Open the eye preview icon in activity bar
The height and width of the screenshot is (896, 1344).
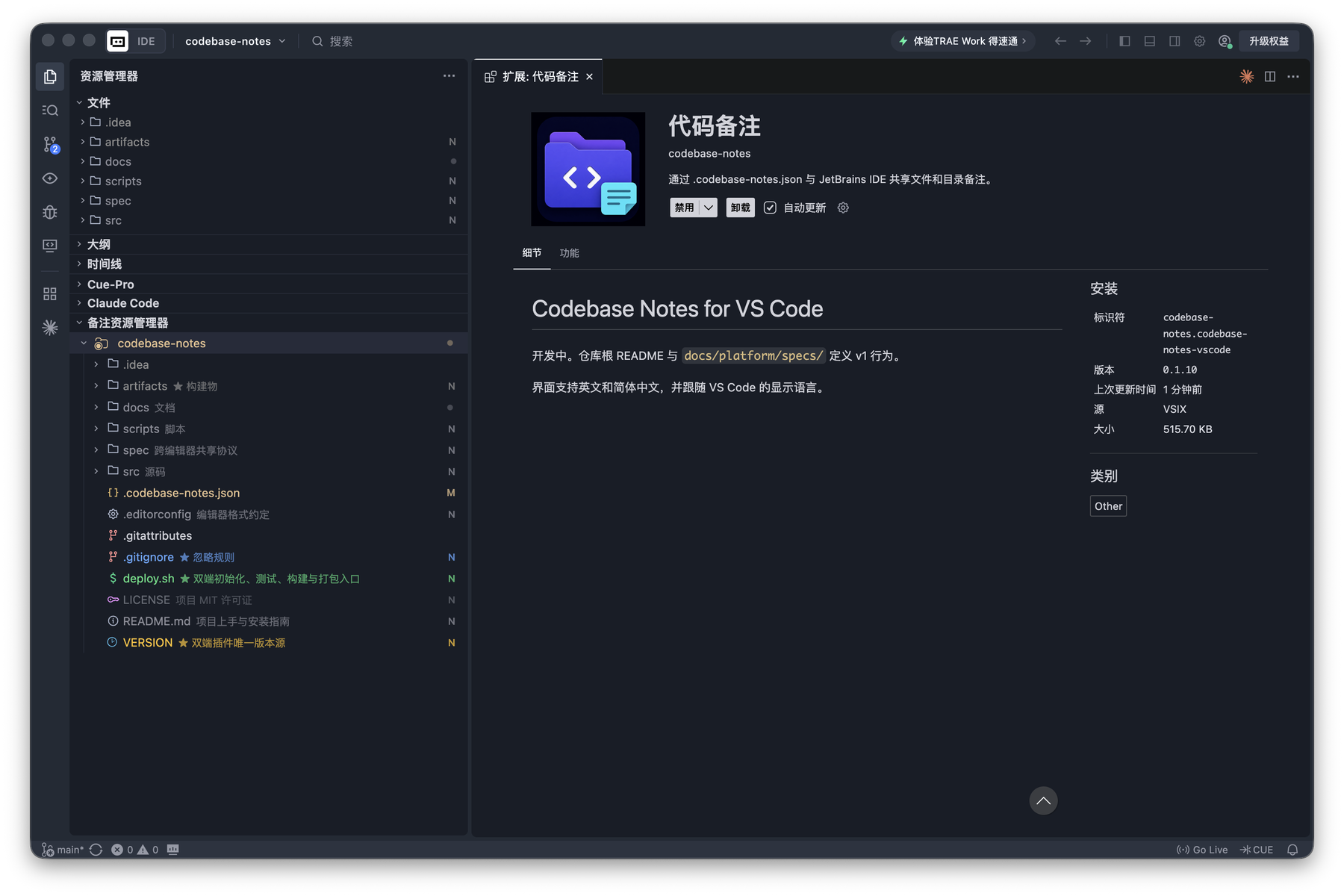(x=50, y=178)
